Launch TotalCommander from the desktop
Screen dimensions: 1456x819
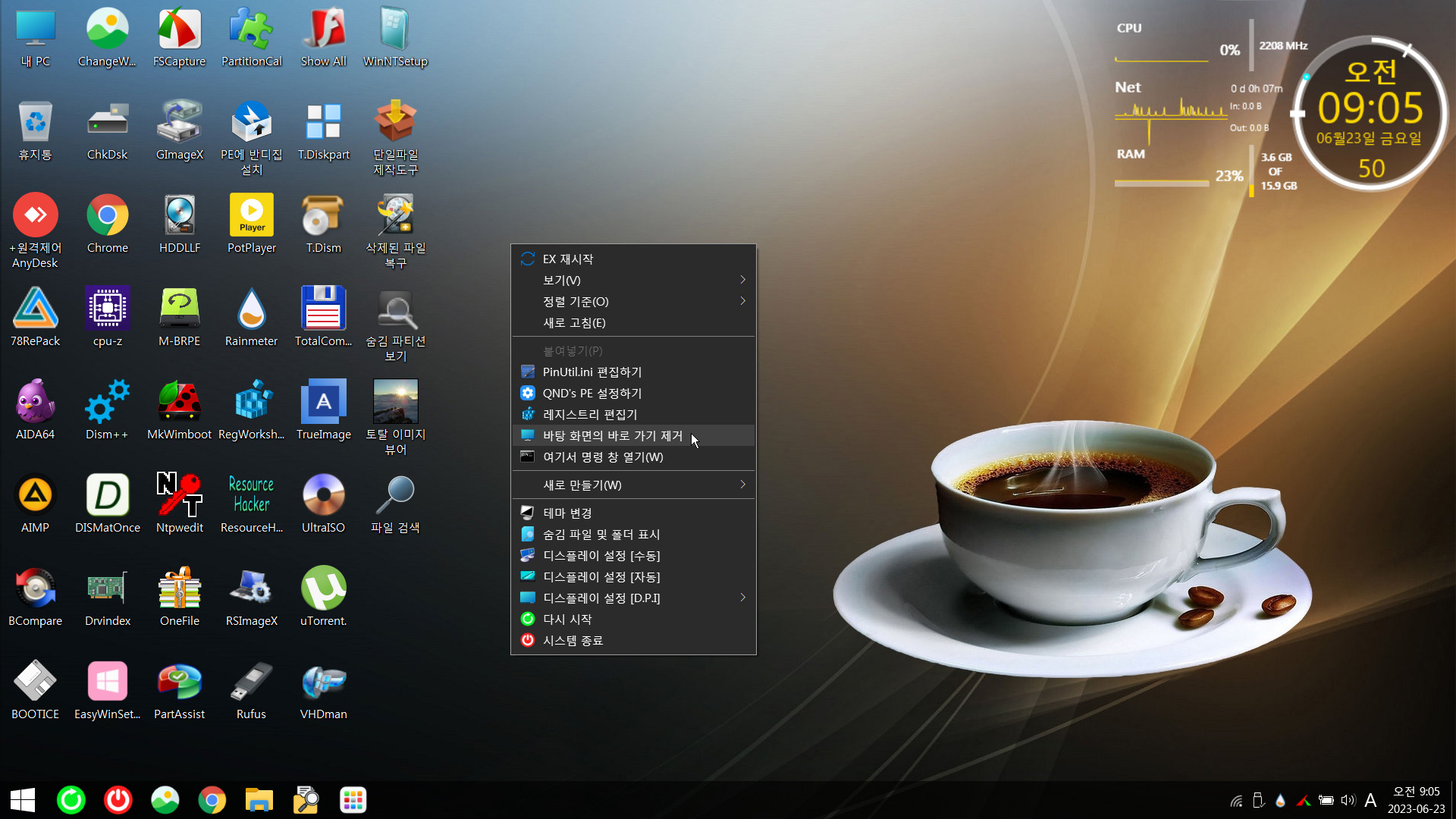point(323,318)
